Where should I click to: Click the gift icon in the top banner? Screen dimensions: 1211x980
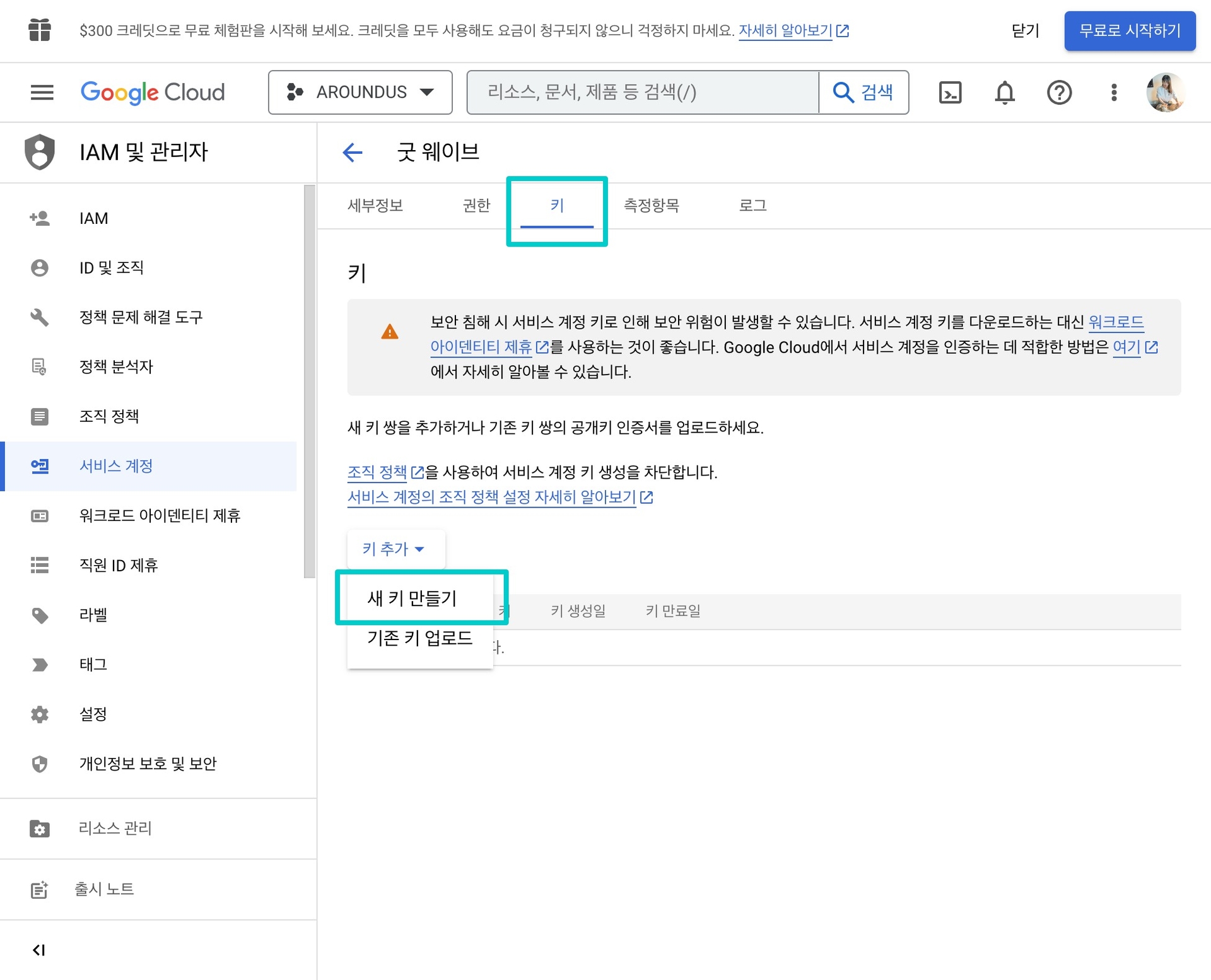(x=40, y=30)
